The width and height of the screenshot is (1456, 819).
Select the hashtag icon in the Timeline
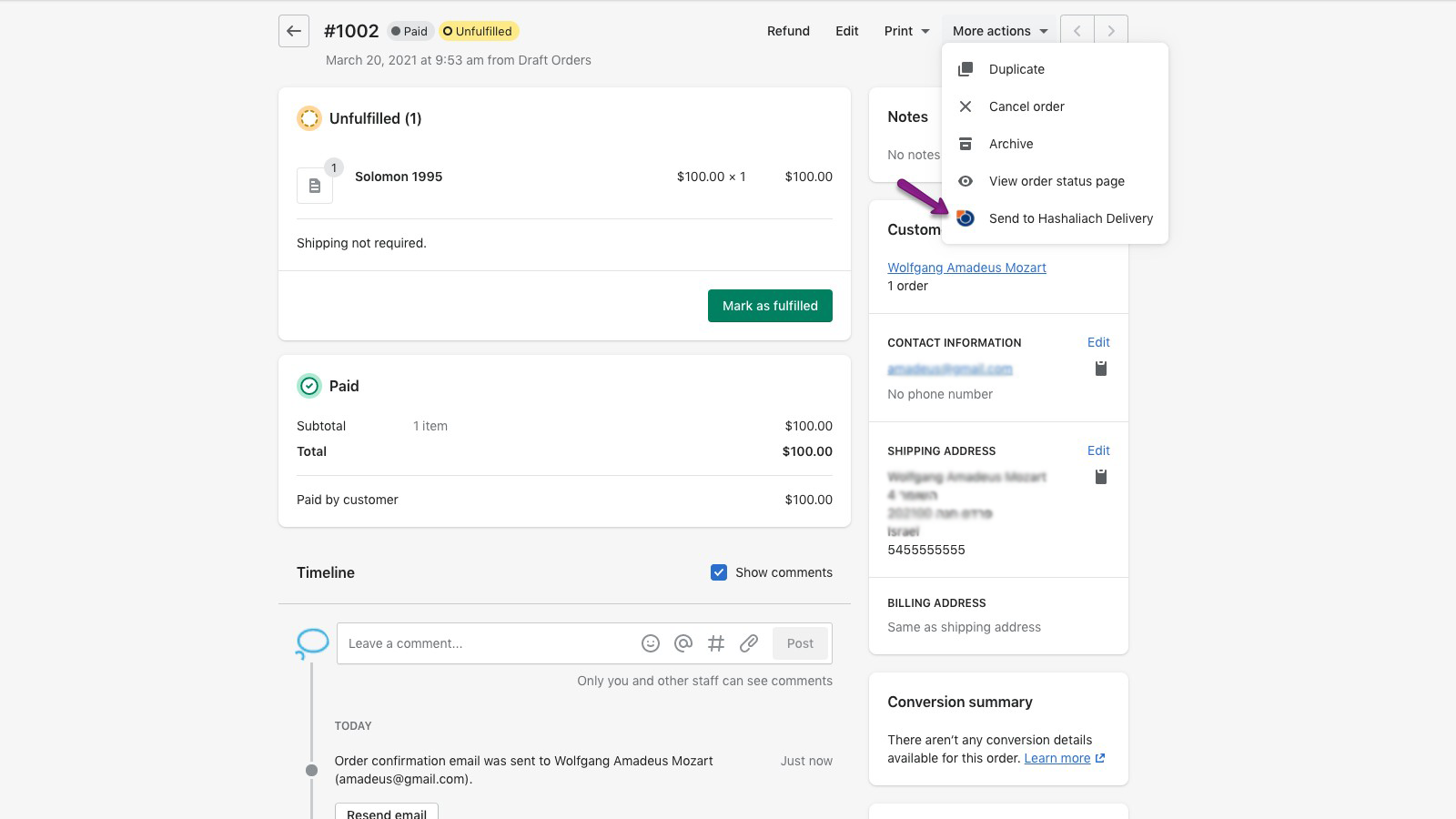716,643
